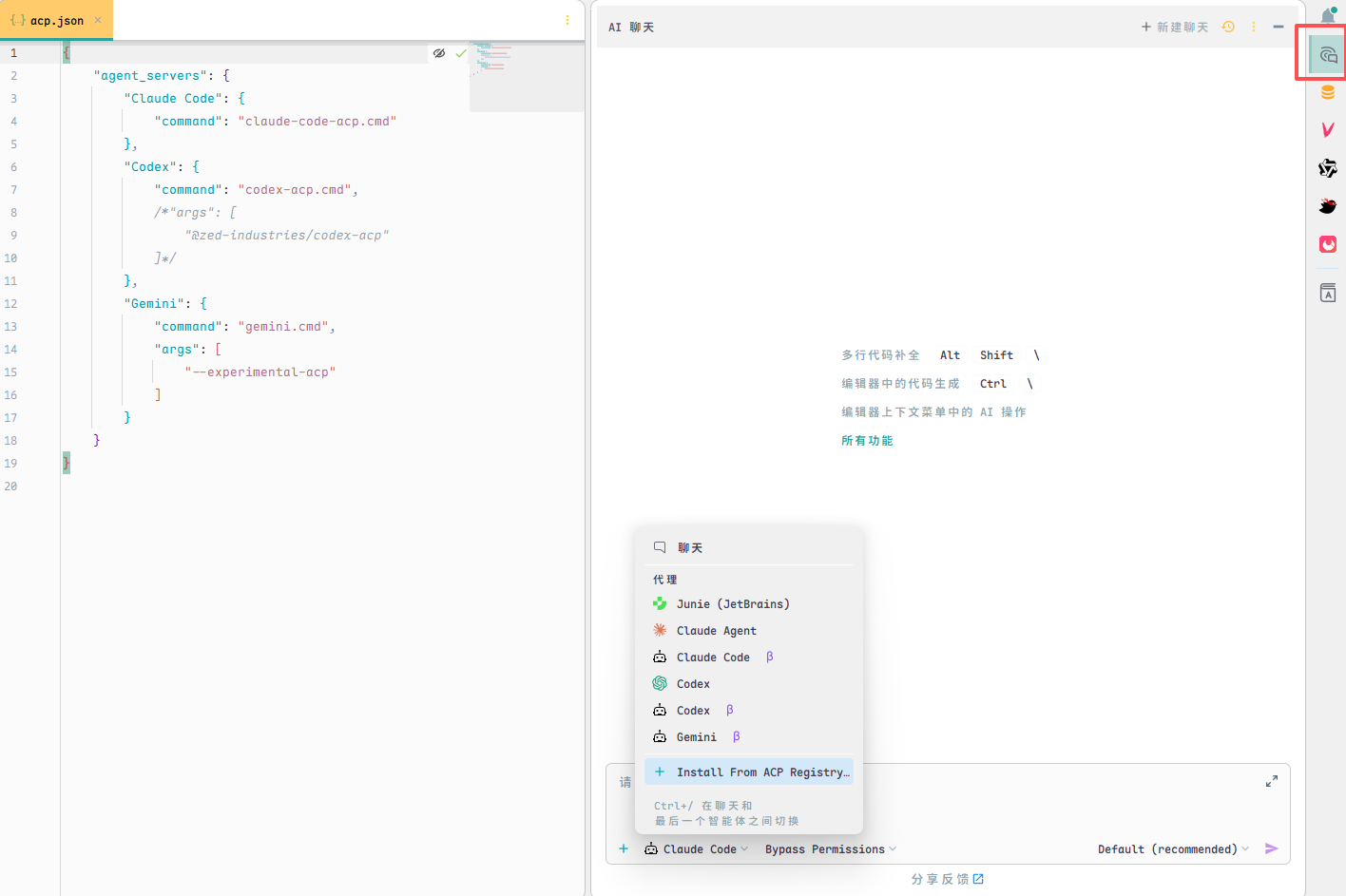Select Gemini beta agent
This screenshot has width=1346, height=896.
pyautogui.click(x=749, y=737)
